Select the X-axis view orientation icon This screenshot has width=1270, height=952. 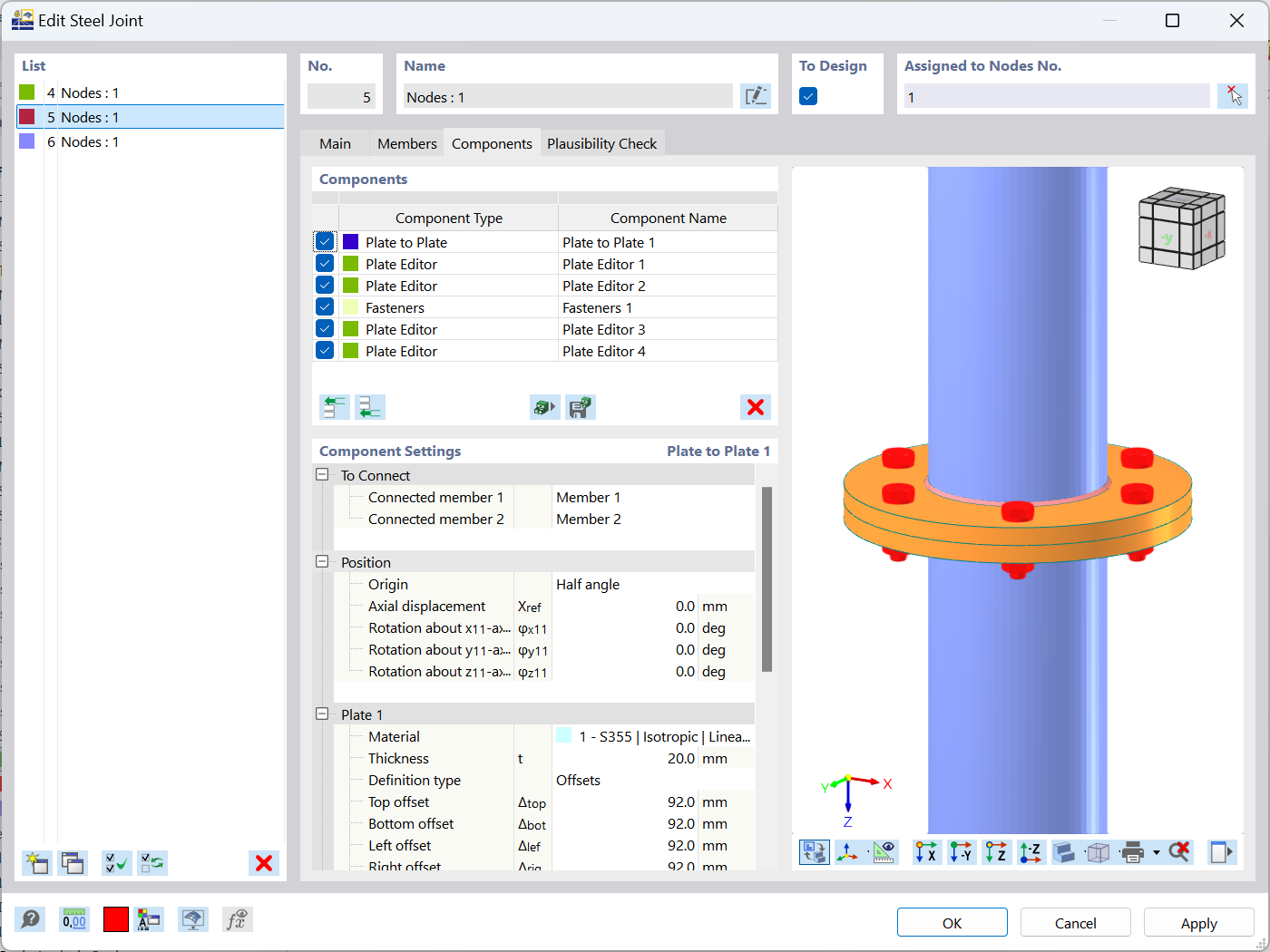click(x=926, y=852)
